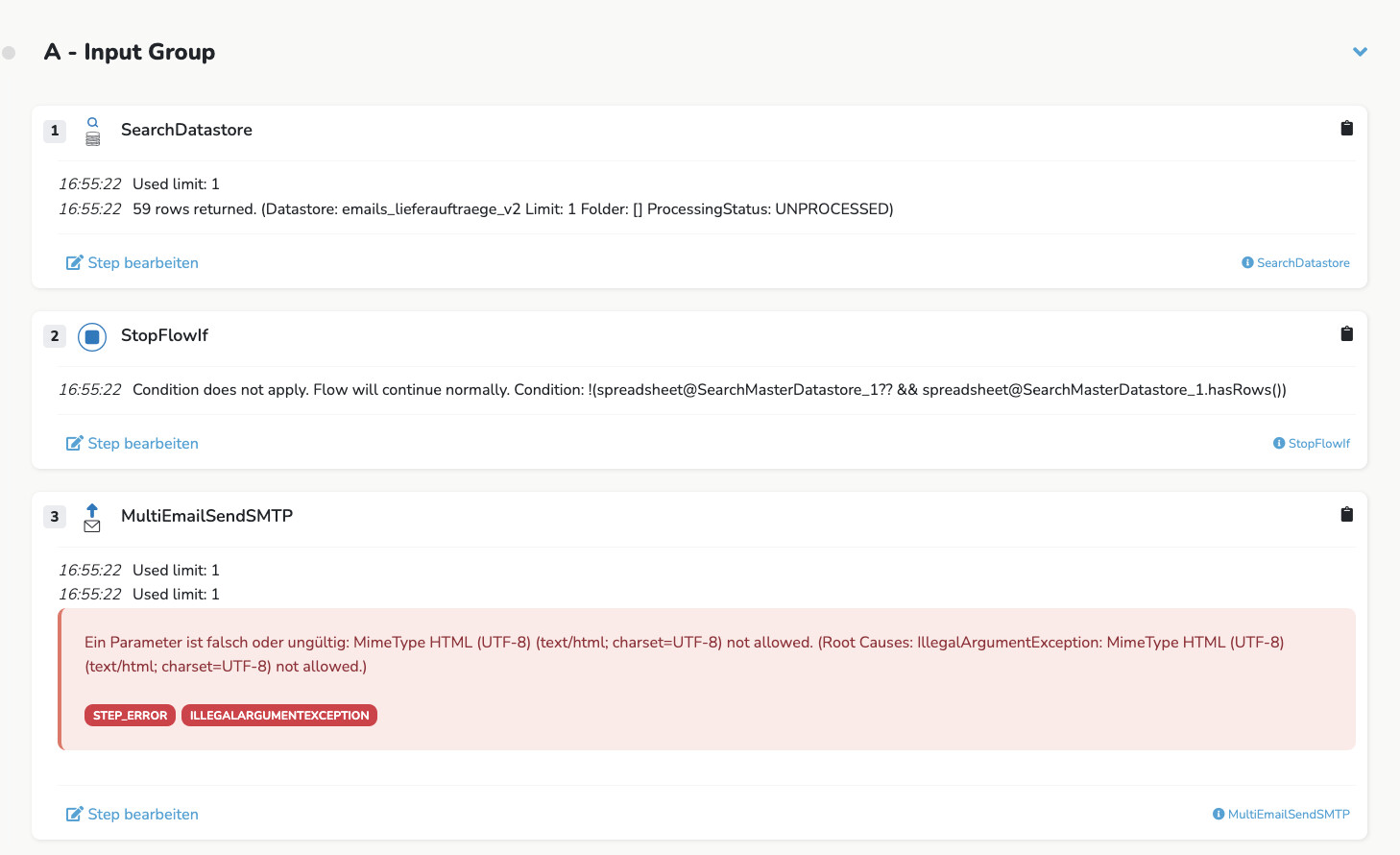This screenshot has width=1400, height=855.
Task: Open the MultiEmailSendSMTP info link
Action: click(1281, 815)
